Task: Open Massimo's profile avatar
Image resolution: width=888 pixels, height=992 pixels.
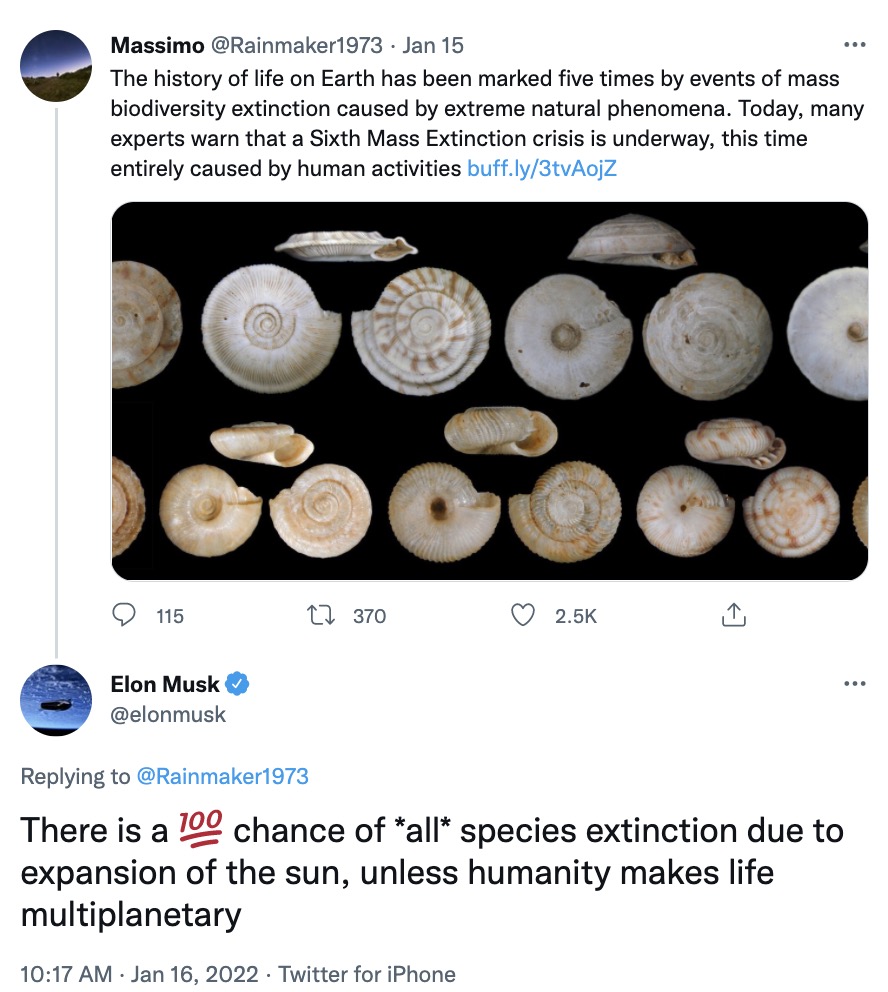Action: [x=56, y=66]
